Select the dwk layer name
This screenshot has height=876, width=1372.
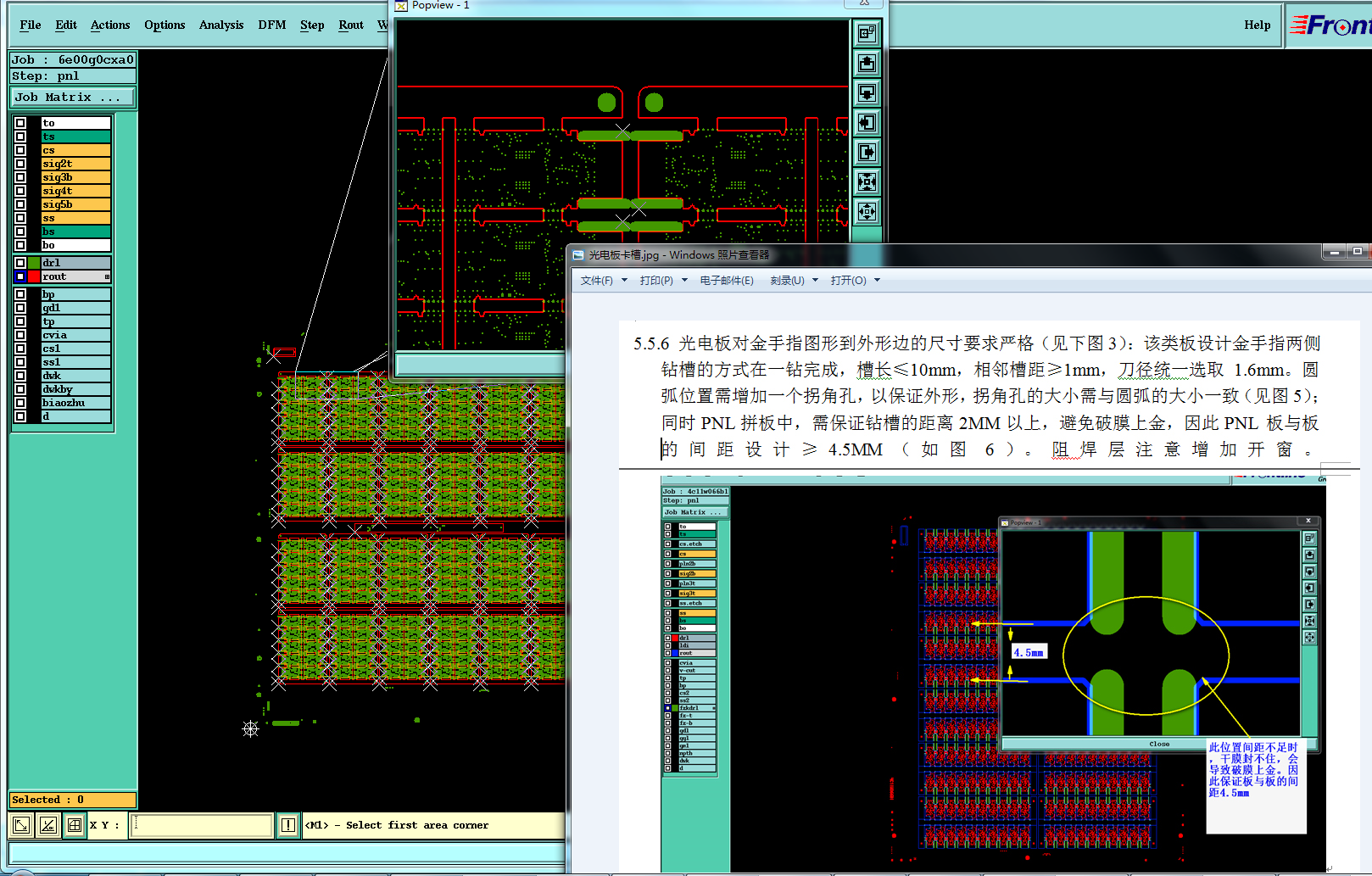pyautogui.click(x=75, y=376)
